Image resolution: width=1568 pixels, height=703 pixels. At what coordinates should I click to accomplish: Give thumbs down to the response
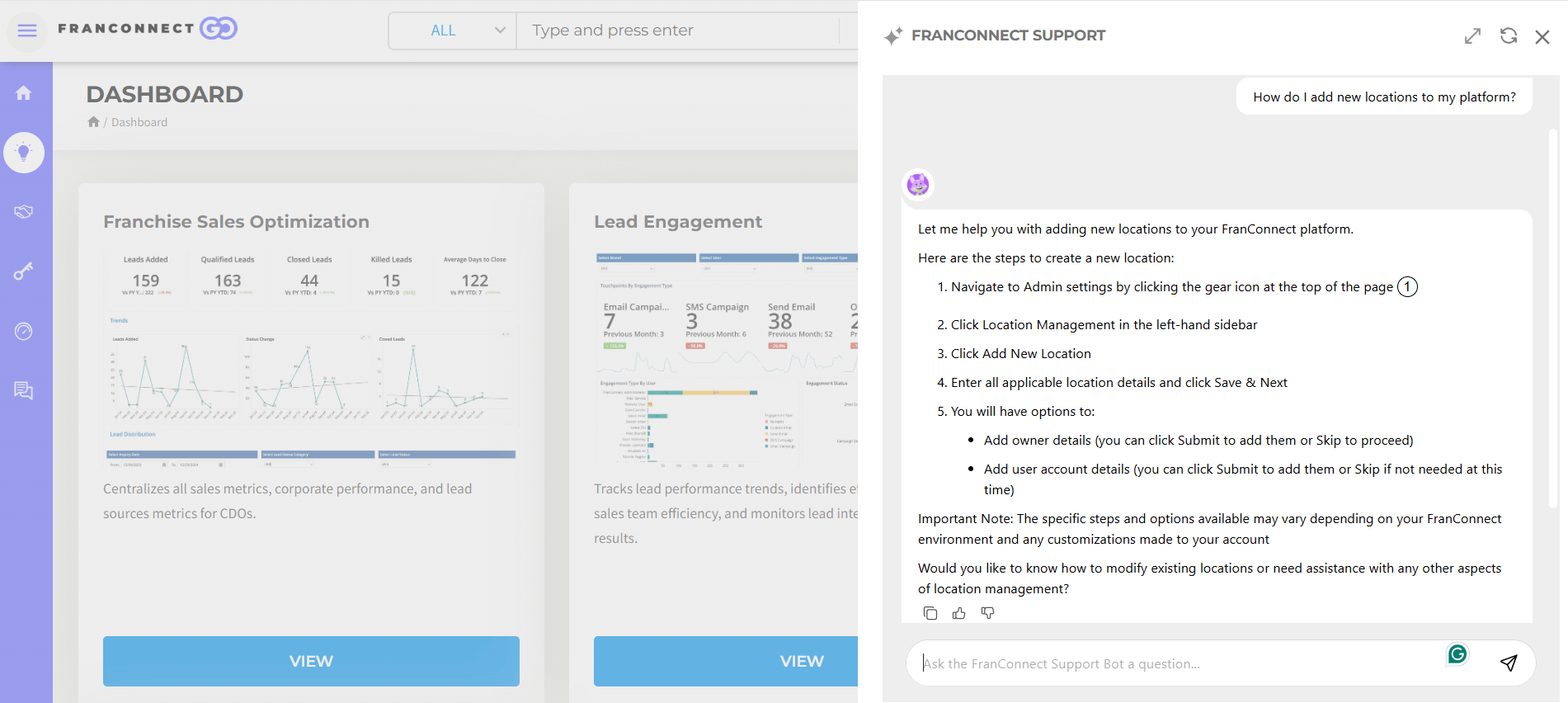click(987, 613)
